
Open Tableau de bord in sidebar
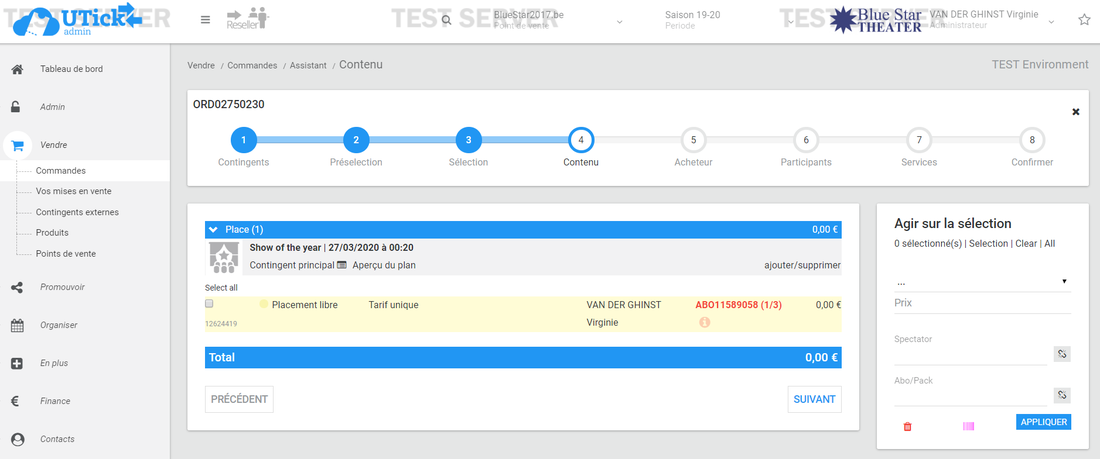point(71,69)
